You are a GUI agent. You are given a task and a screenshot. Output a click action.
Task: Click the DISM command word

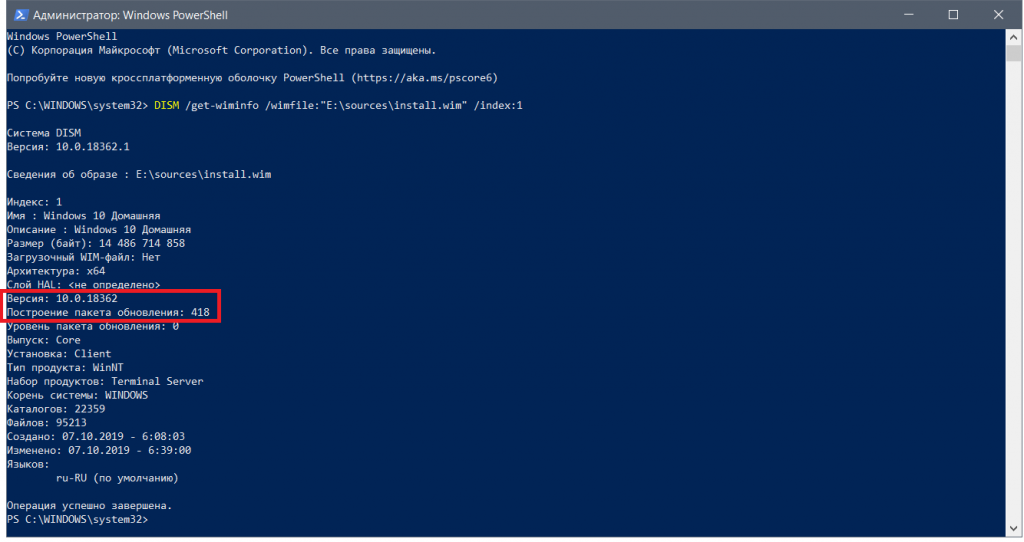[166, 105]
